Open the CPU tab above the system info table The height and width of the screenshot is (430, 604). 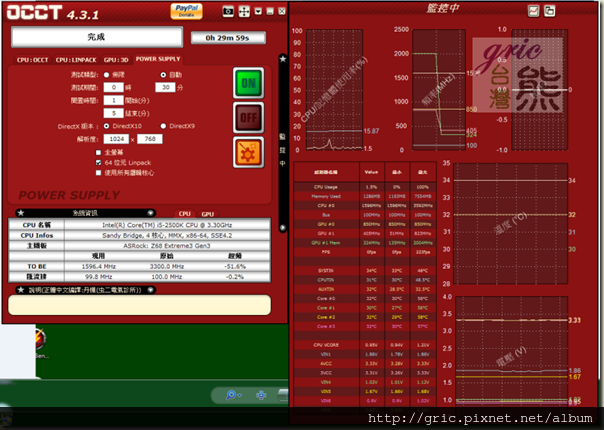click(x=185, y=214)
